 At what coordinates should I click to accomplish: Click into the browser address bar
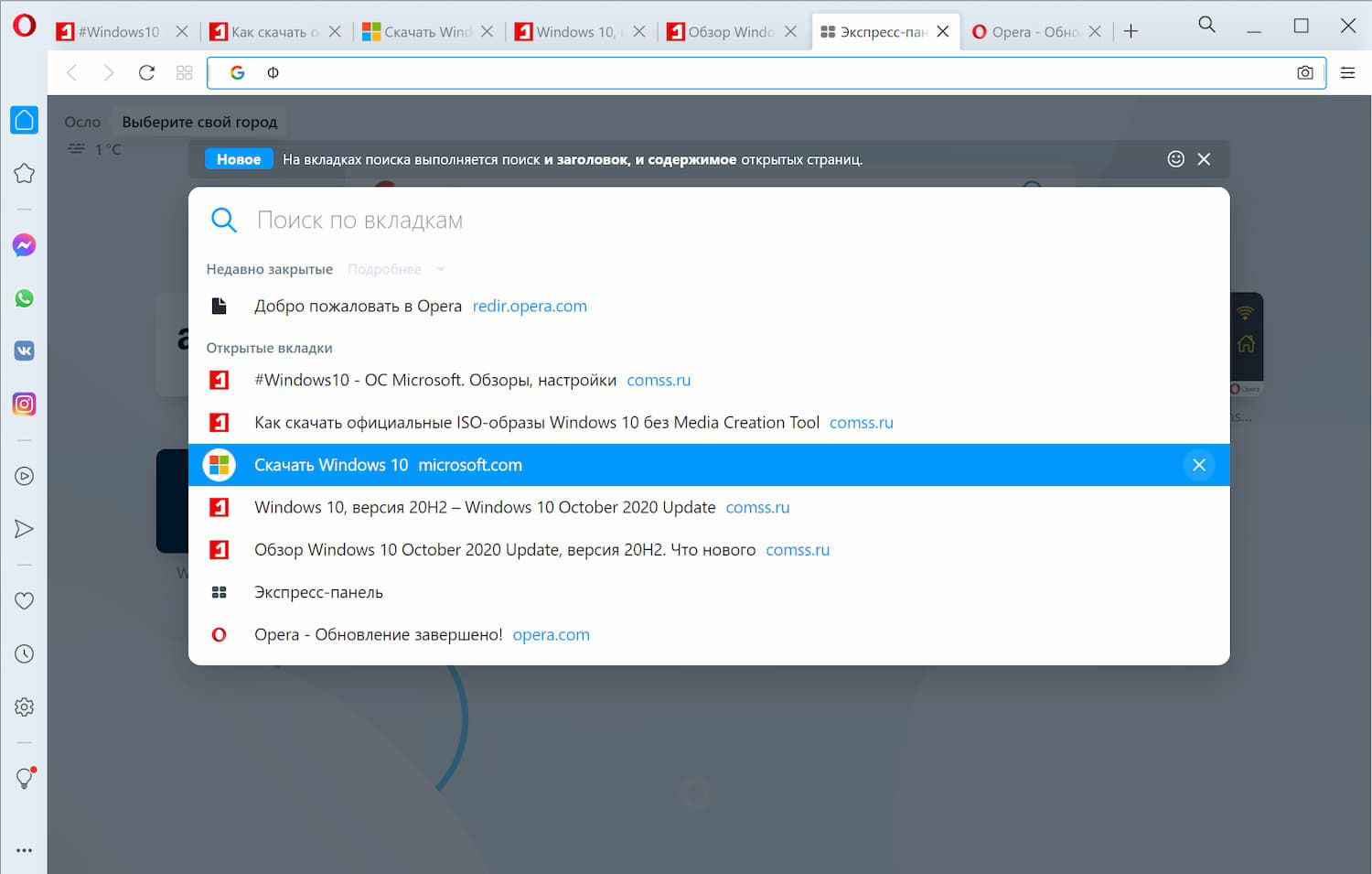tap(766, 72)
